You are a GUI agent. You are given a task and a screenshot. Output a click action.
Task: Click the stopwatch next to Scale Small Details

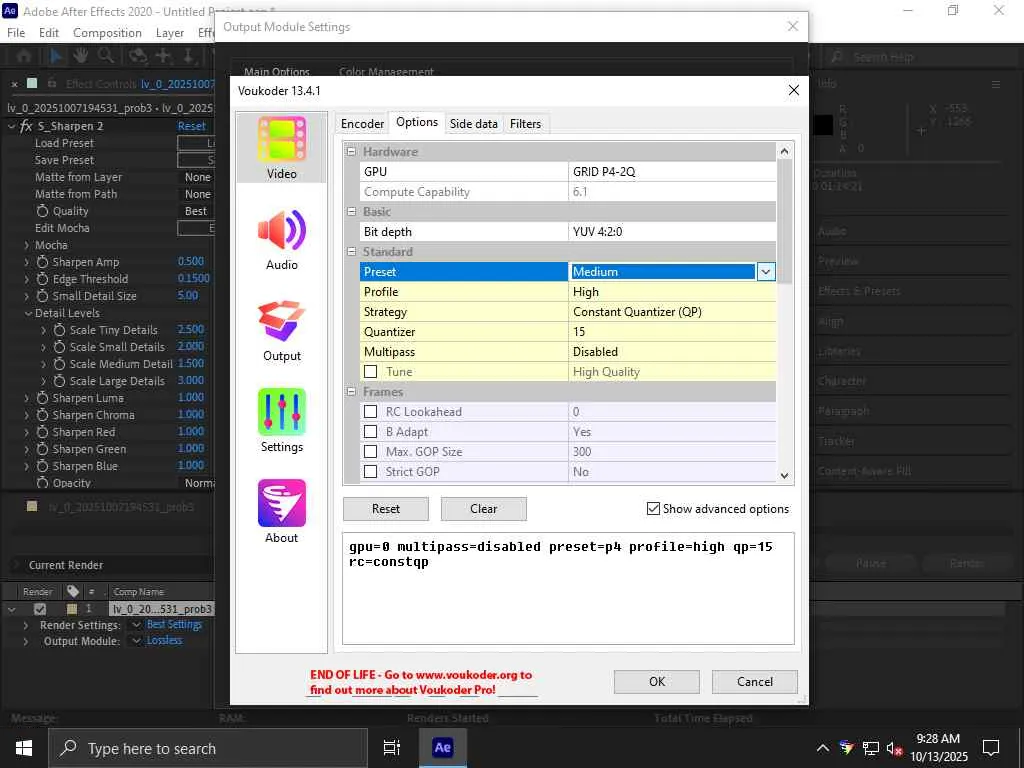coord(59,347)
